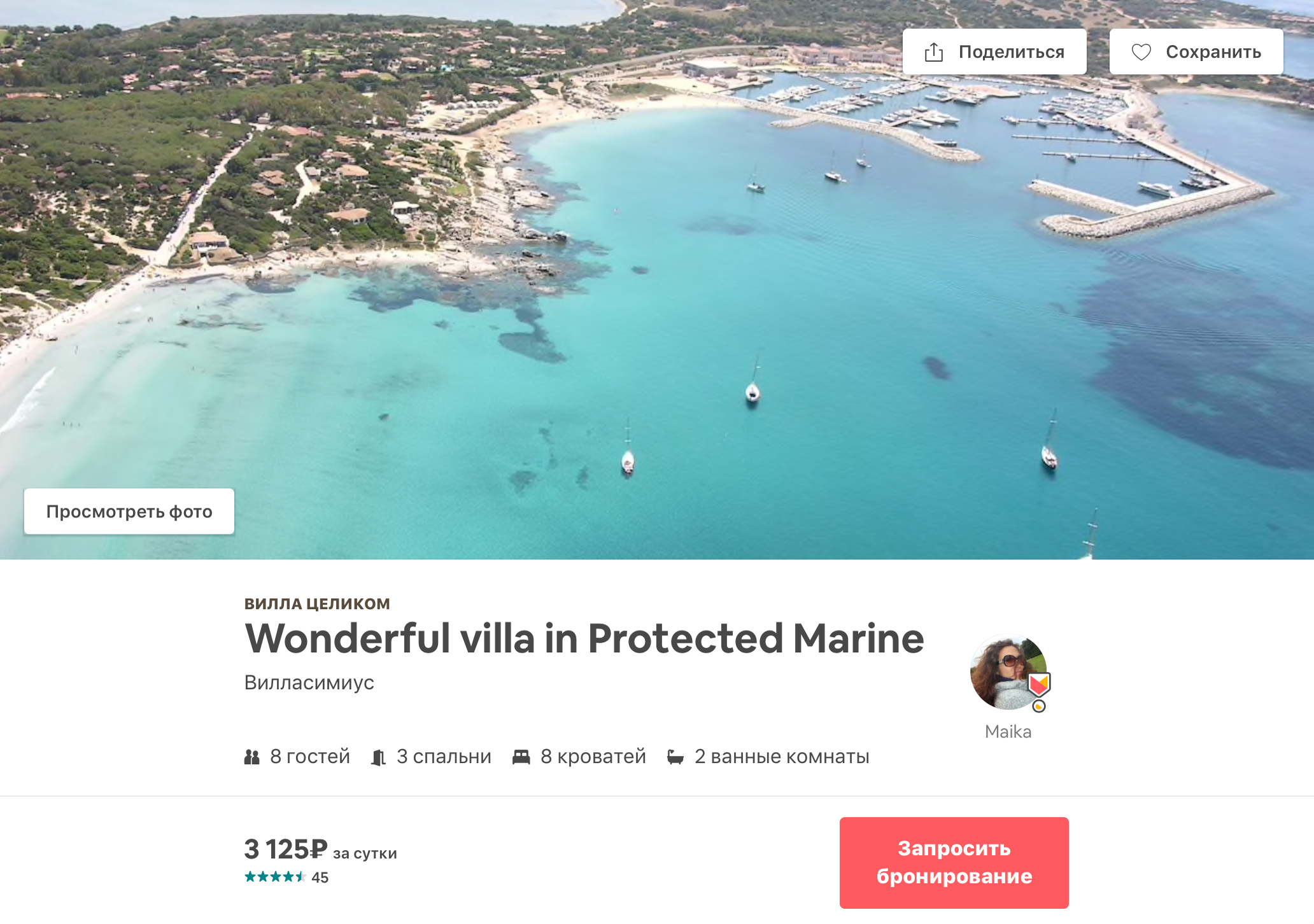Click Запросить бронирование booking button
This screenshot has height=924, width=1314.
954,862
